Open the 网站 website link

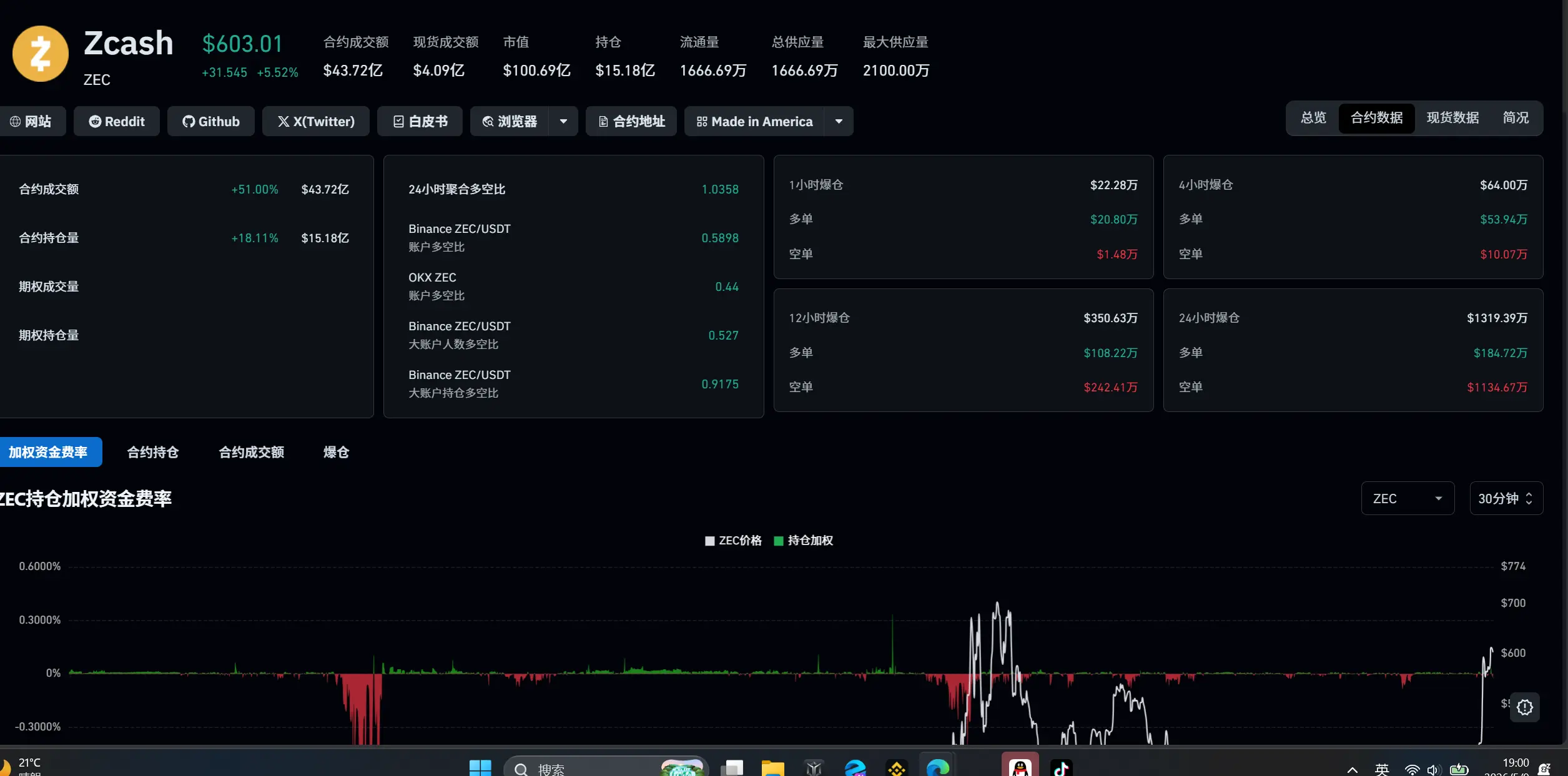(x=31, y=121)
